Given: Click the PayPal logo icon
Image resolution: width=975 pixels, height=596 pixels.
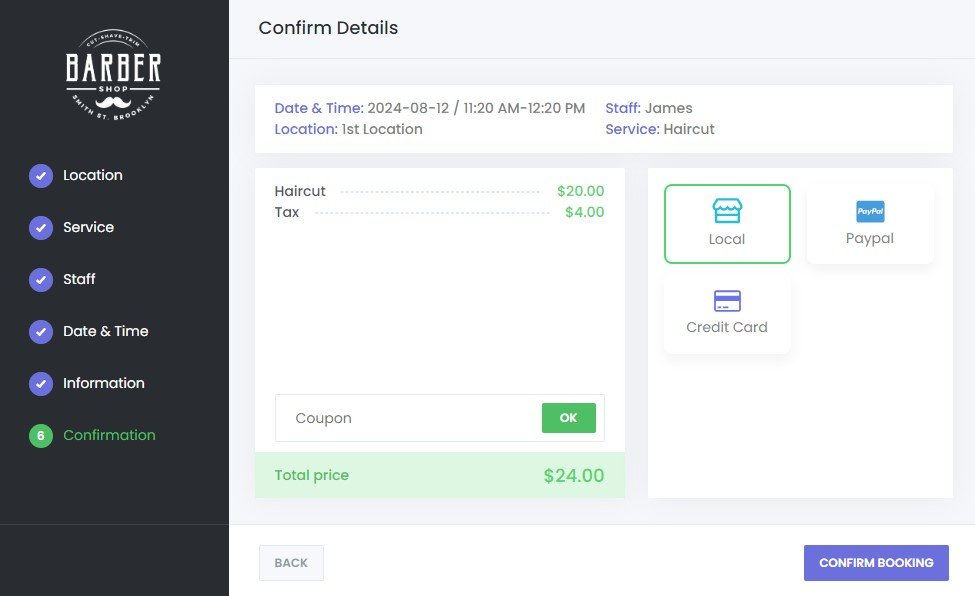Looking at the screenshot, I should (x=870, y=211).
